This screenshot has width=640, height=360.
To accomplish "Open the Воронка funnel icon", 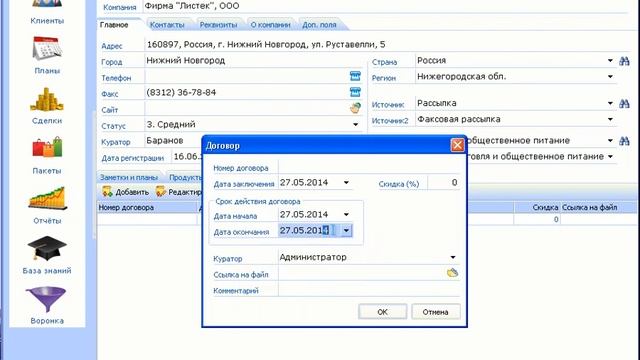I will click(46, 299).
